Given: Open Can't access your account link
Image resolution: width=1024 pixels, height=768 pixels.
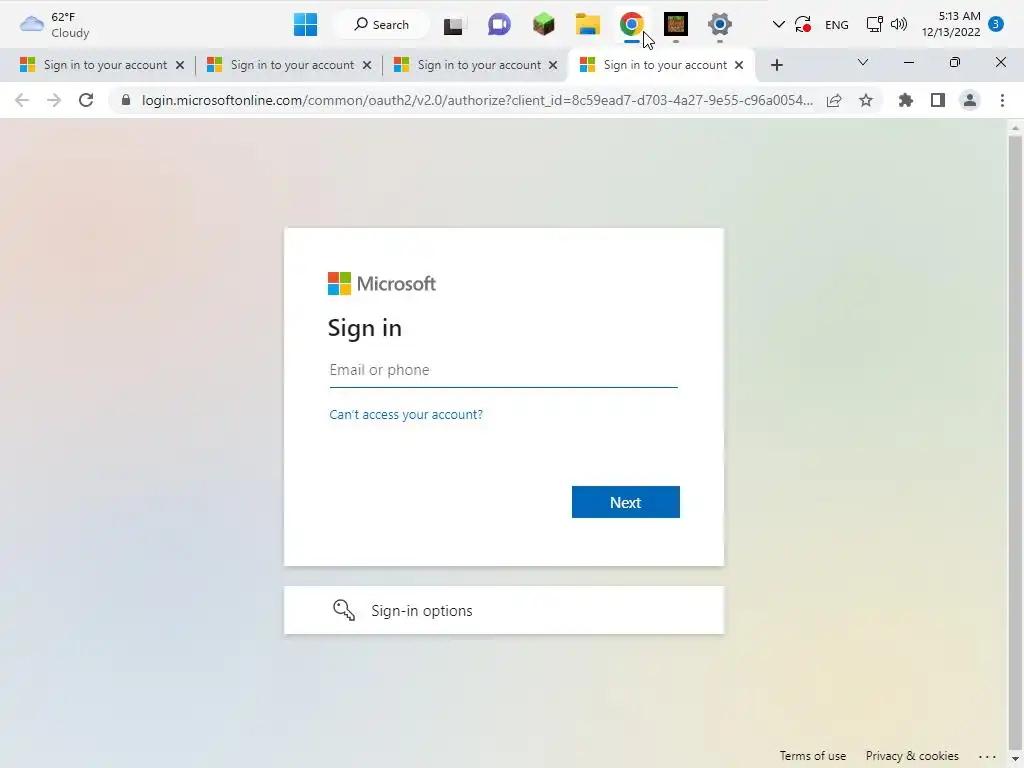Looking at the screenshot, I should pyautogui.click(x=406, y=415).
